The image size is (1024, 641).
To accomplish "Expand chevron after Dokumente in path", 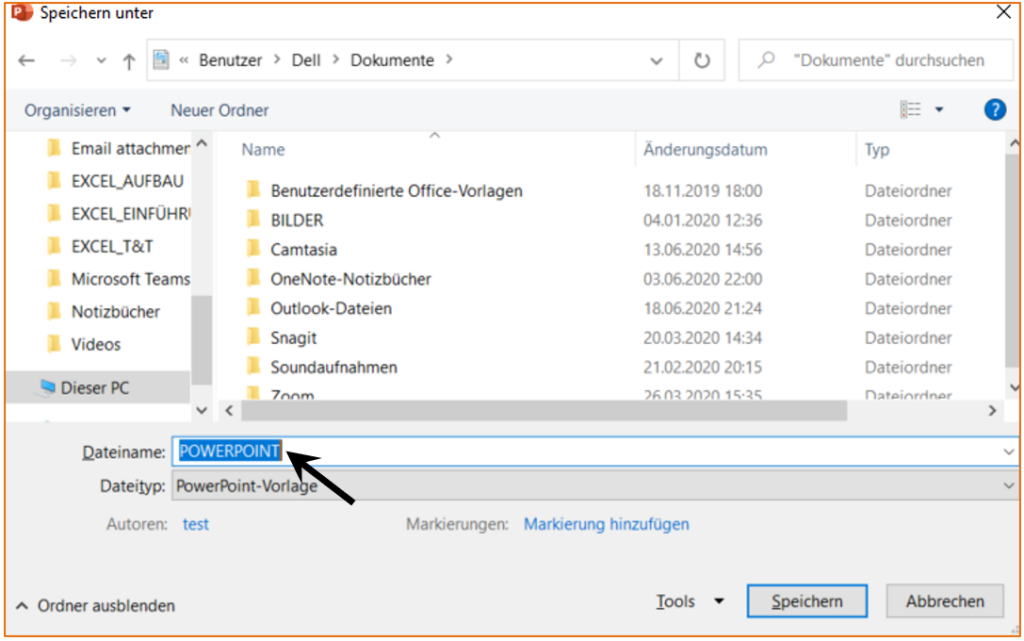I will [449, 59].
